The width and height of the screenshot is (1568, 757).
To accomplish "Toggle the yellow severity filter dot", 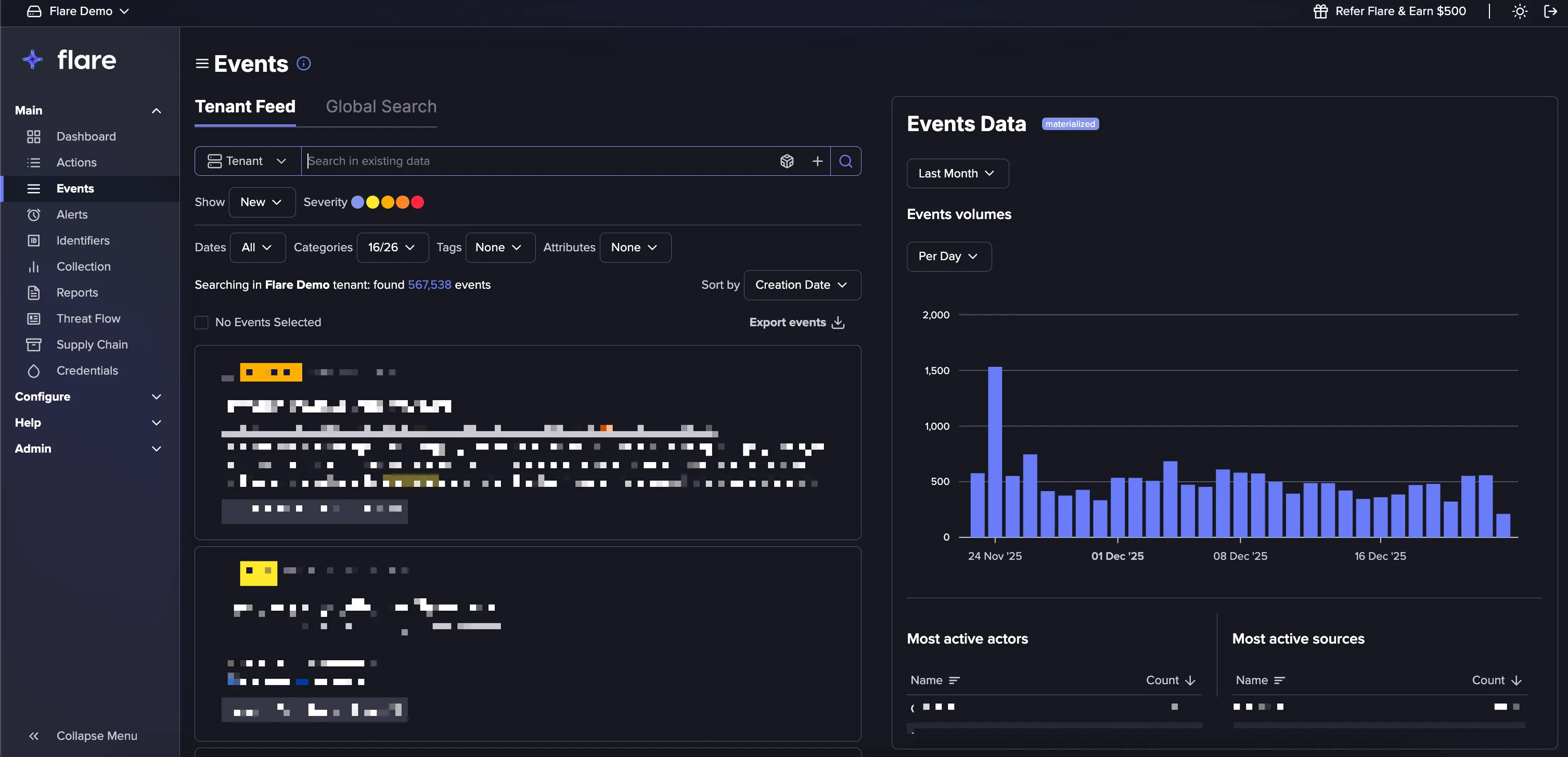I will coord(372,202).
